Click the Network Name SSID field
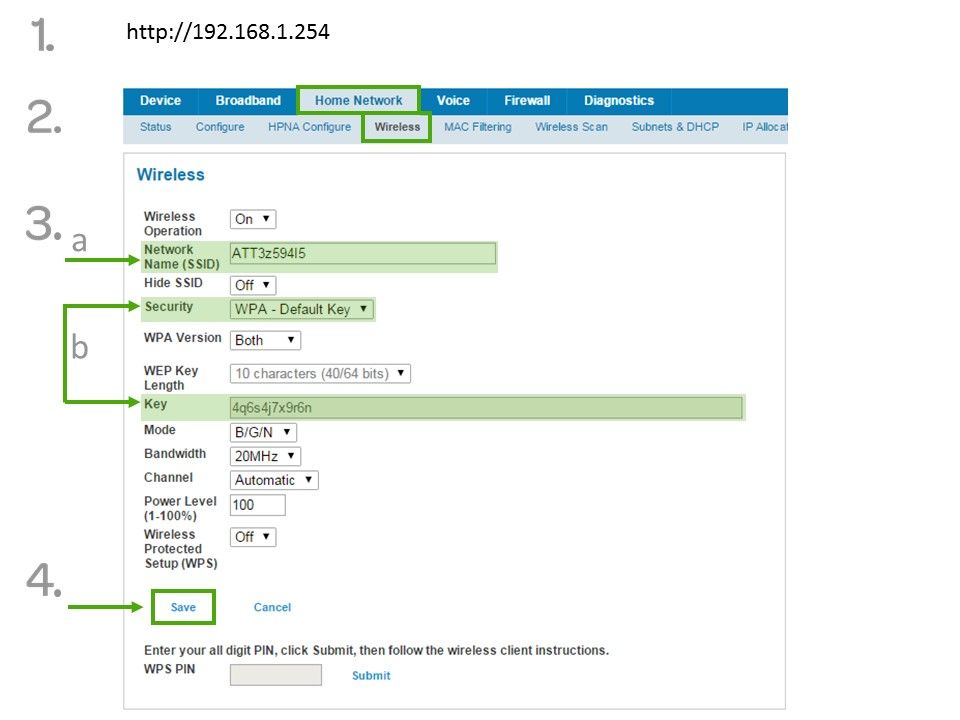This screenshot has height=720, width=960. (x=362, y=254)
